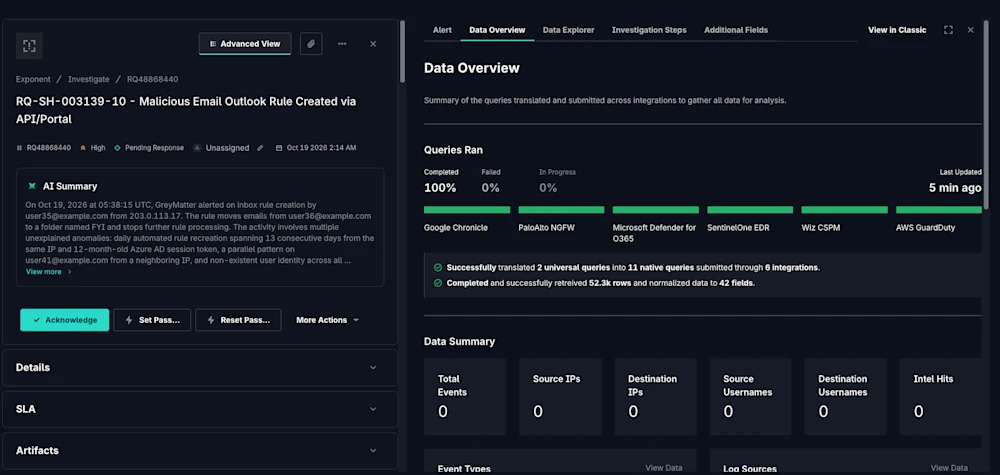Viewport: 1000px width, 475px height.
Task: Click the Unassigned user avatar icon
Action: point(197,148)
